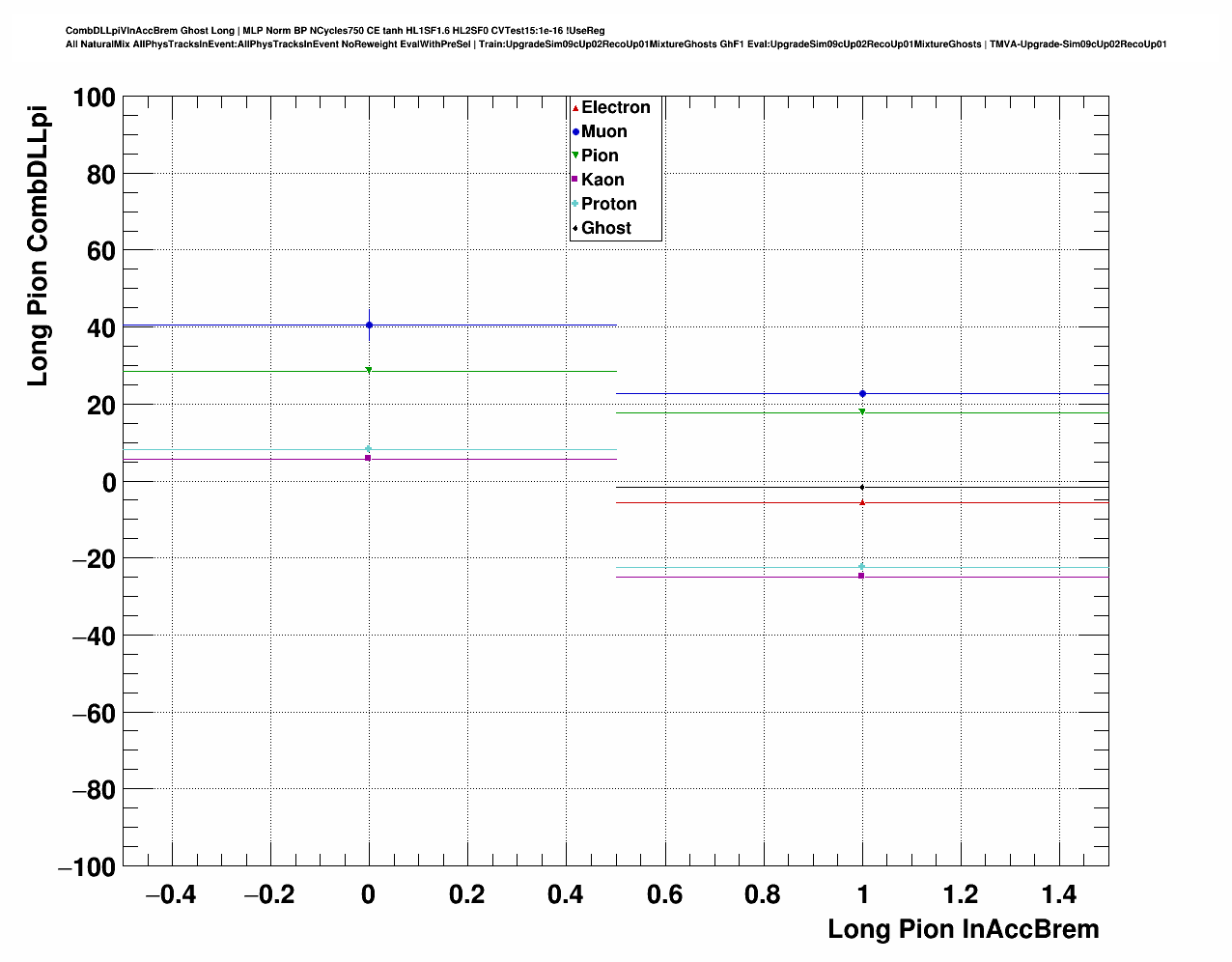Click the Ghost legend entry

tap(602, 228)
